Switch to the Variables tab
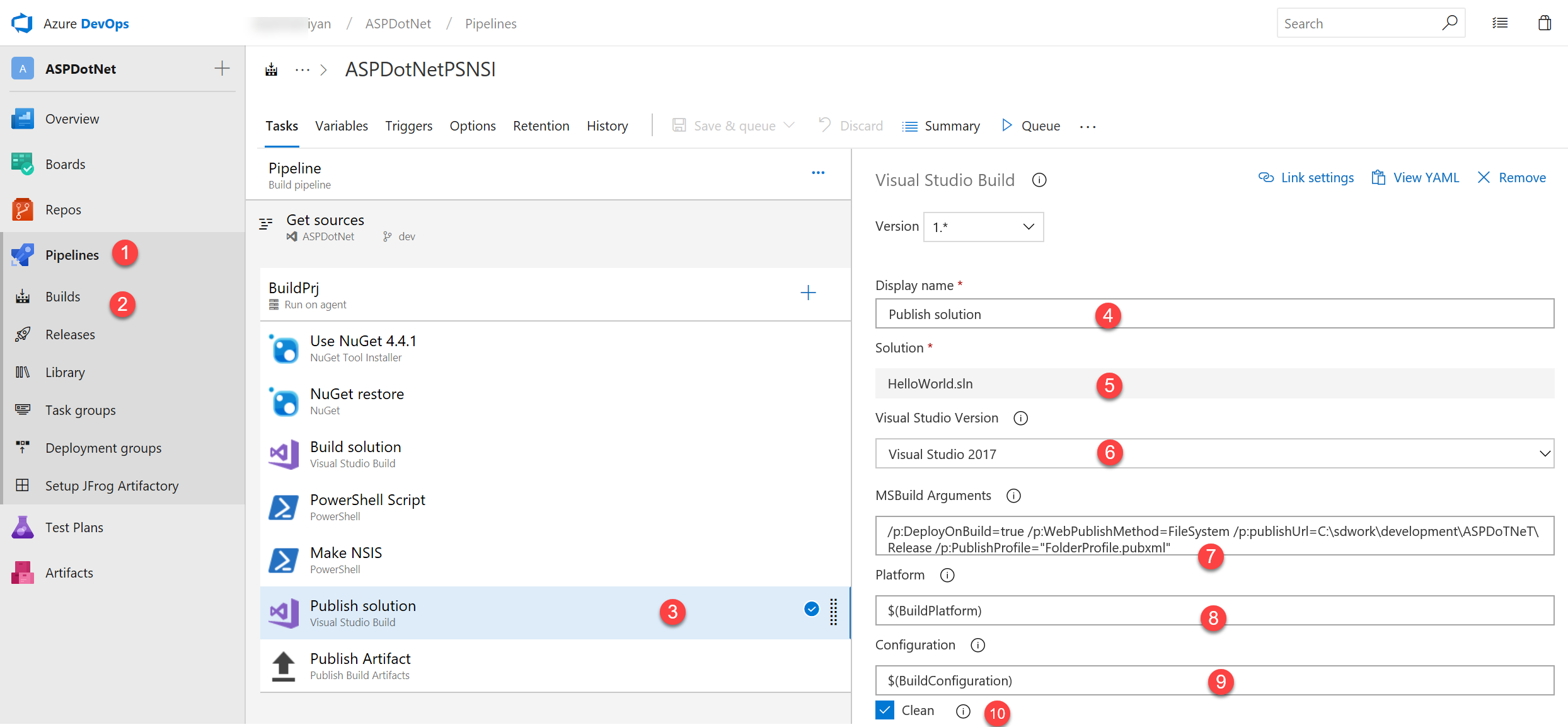 coord(342,125)
